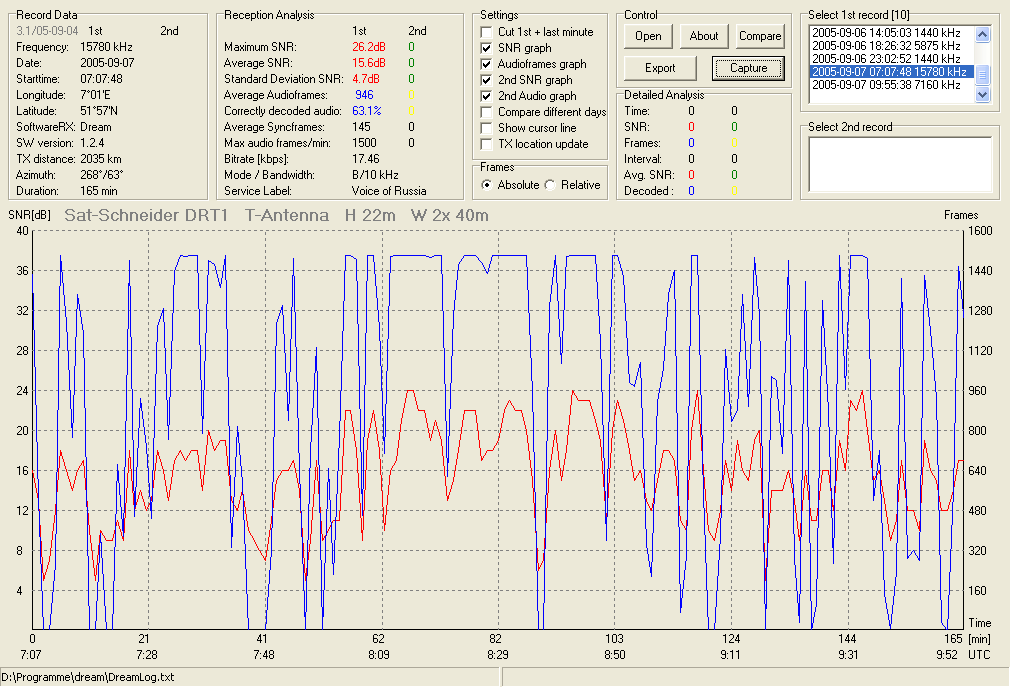Click the Compare button
1010x687 pixels.
(x=759, y=36)
